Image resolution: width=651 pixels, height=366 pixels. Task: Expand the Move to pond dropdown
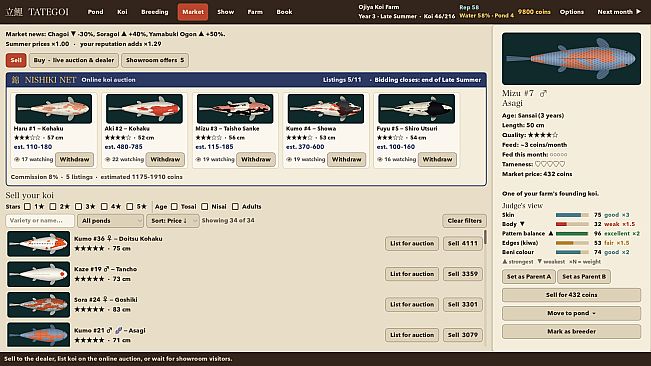[571, 313]
